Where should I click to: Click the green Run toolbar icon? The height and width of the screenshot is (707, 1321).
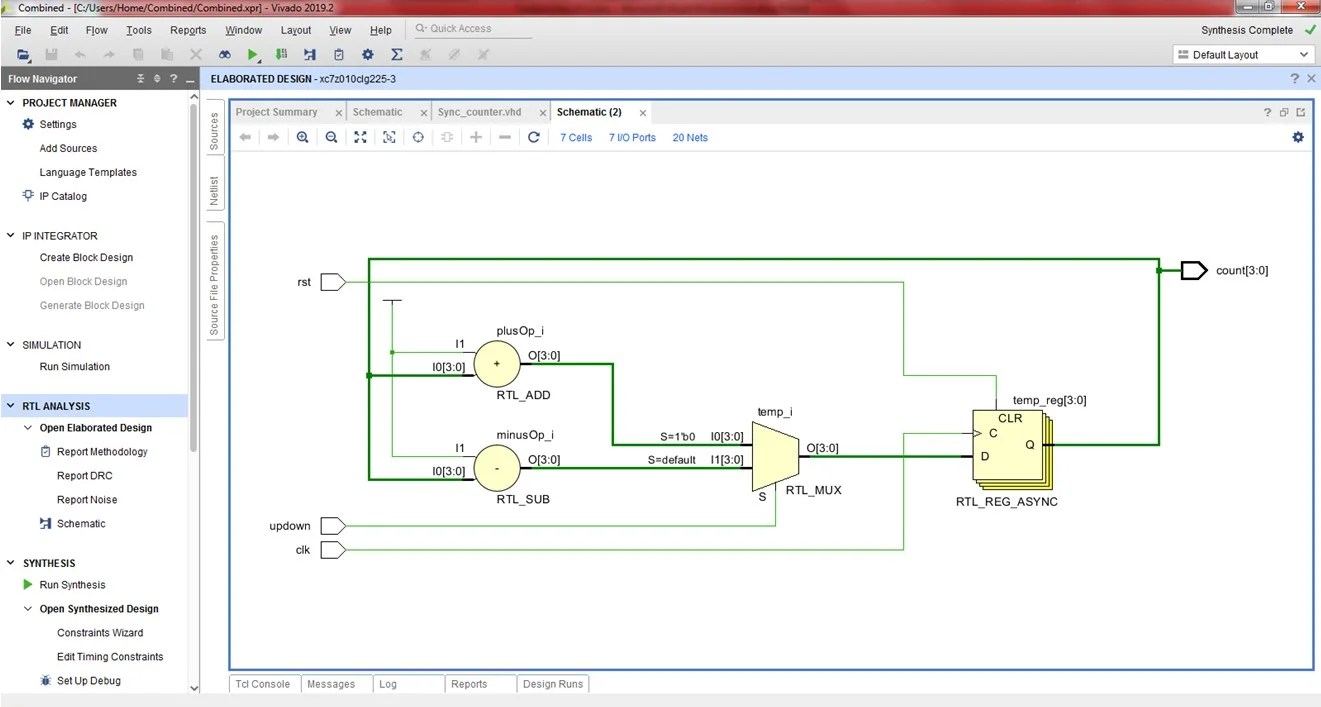tap(252, 54)
